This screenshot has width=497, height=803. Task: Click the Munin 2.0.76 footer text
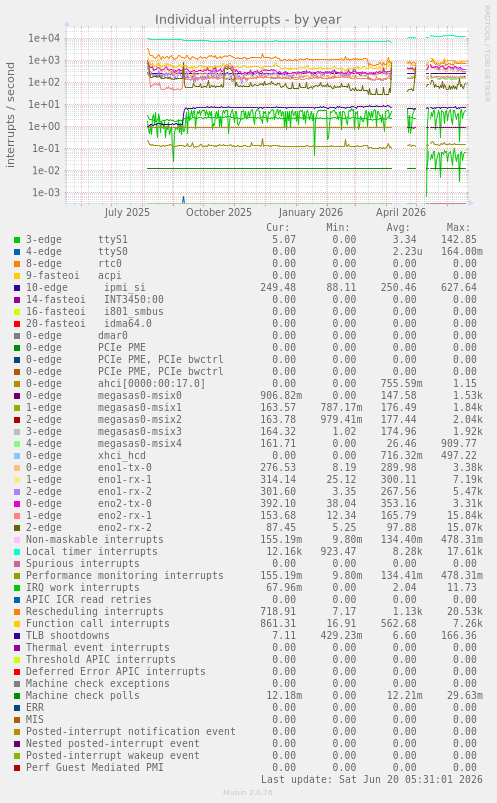point(248,792)
